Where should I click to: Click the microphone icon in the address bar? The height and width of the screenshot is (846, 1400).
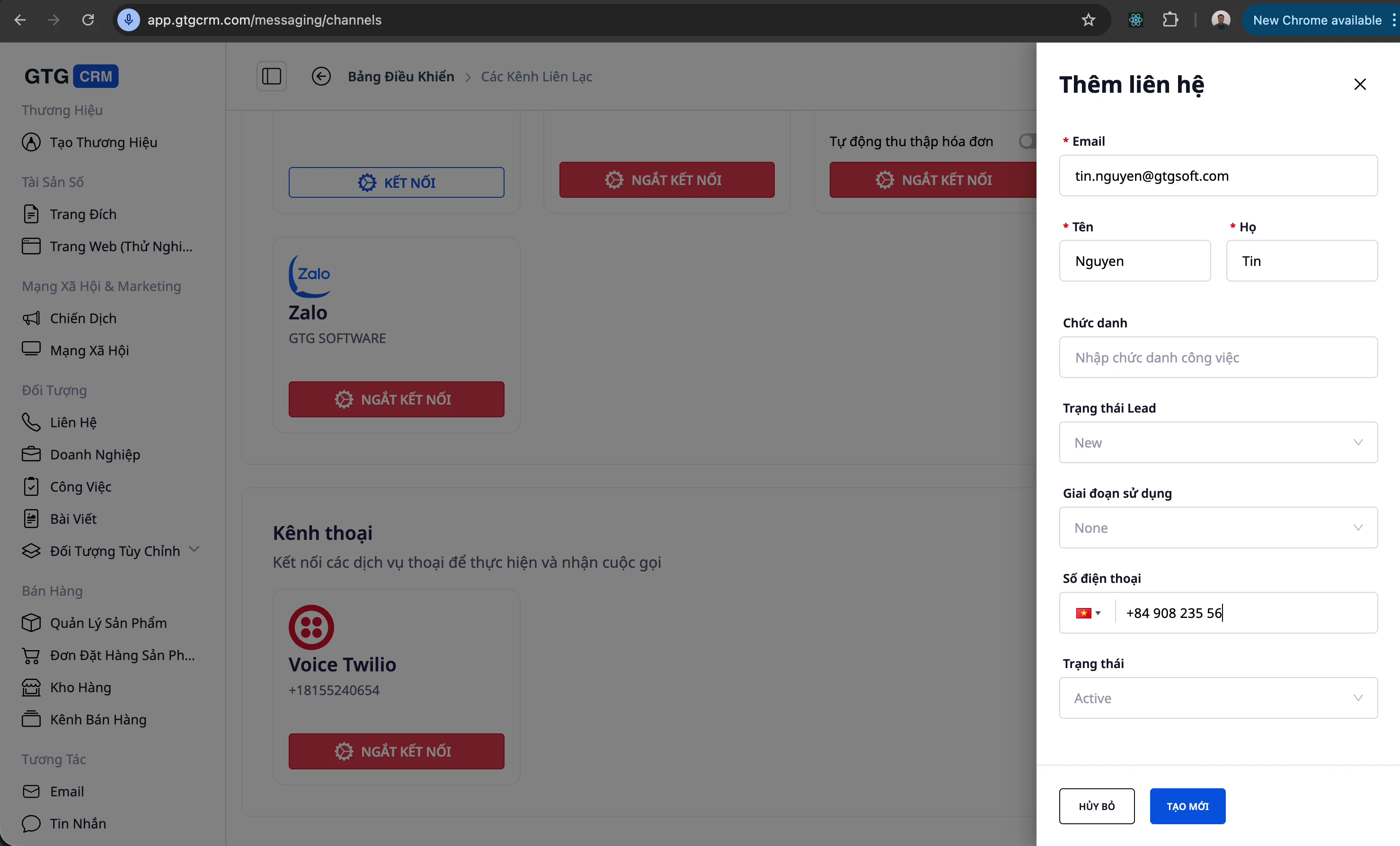128,20
